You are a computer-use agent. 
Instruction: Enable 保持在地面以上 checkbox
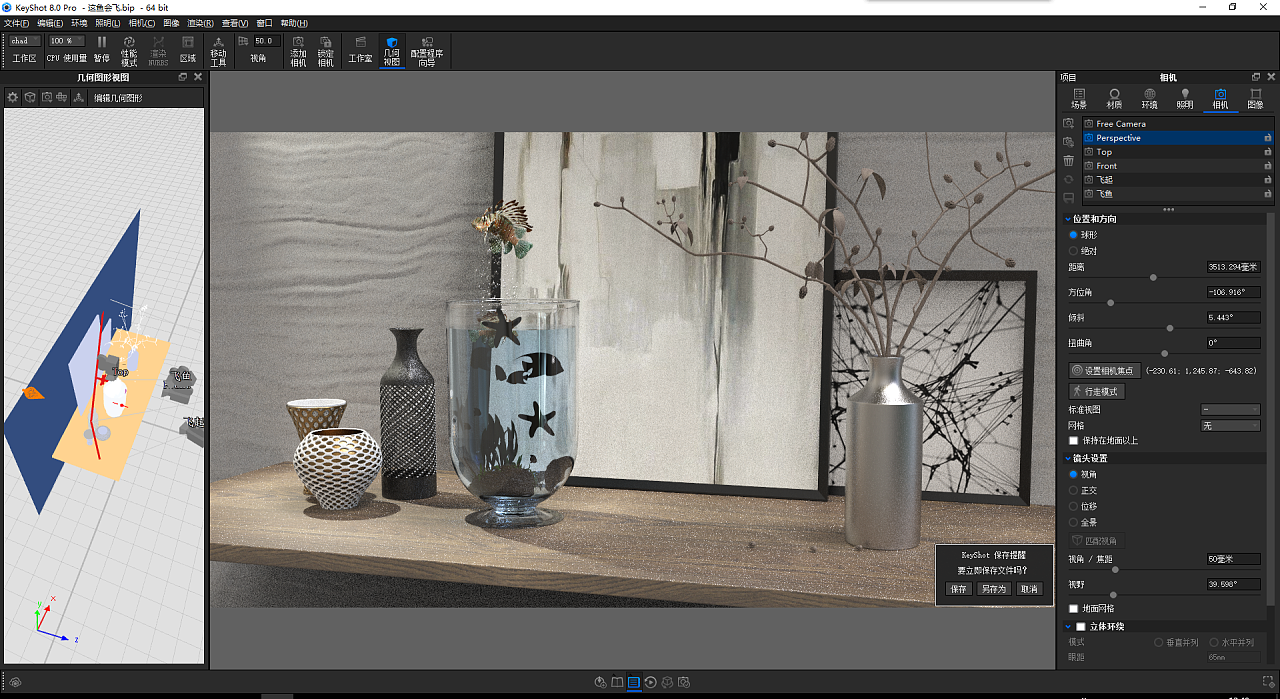coord(1074,441)
